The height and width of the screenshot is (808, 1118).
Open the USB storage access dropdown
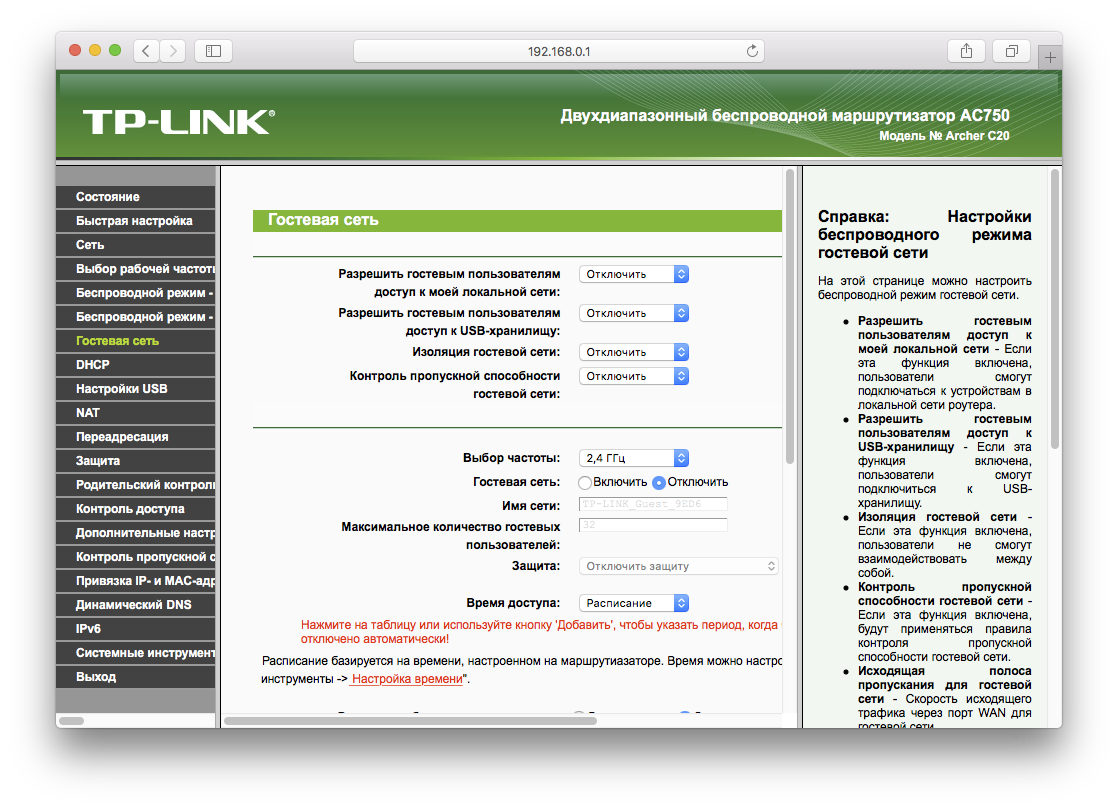click(634, 313)
